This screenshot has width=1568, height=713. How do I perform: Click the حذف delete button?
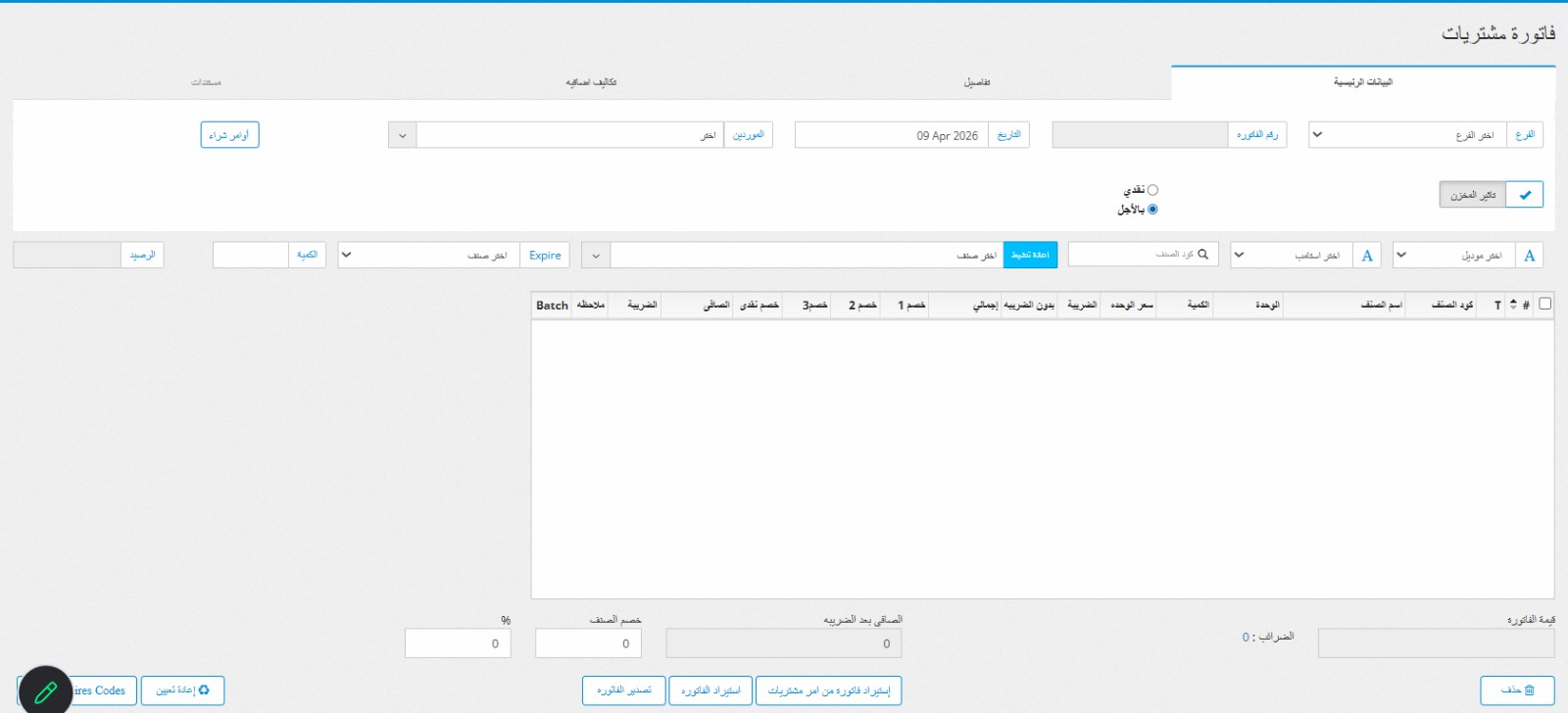1517,690
